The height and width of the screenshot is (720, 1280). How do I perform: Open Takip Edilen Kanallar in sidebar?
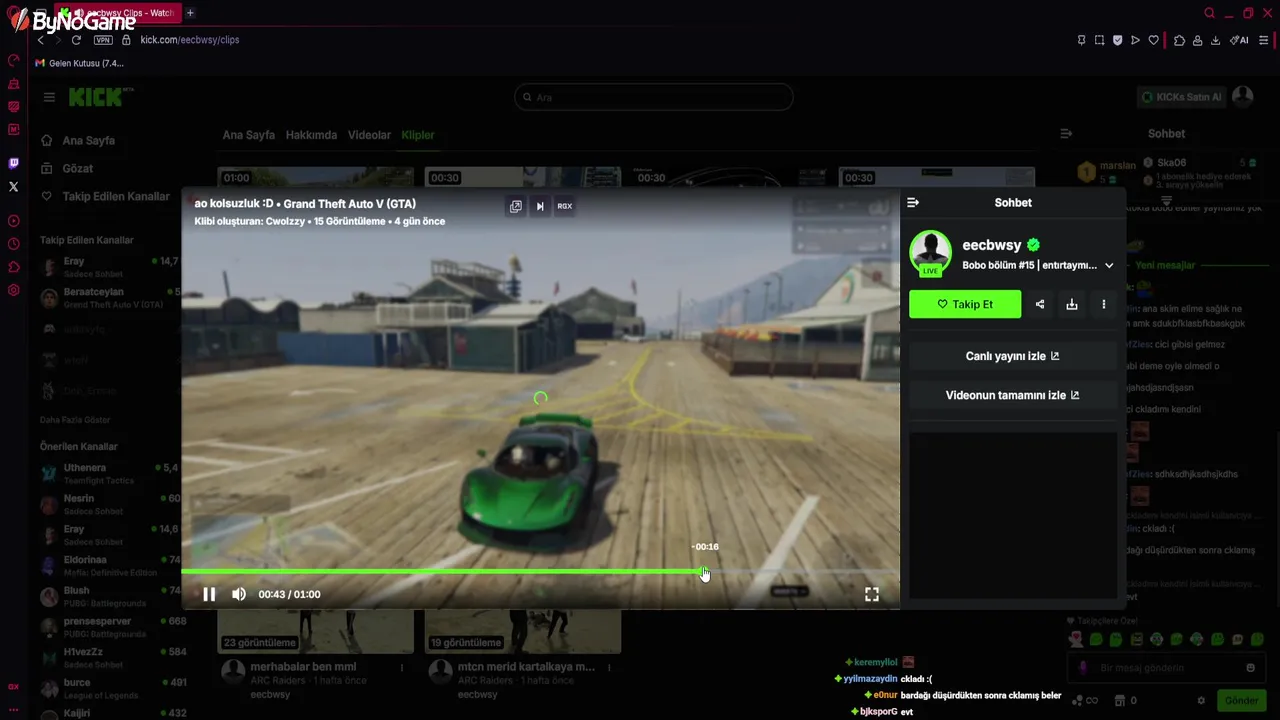[x=106, y=197]
